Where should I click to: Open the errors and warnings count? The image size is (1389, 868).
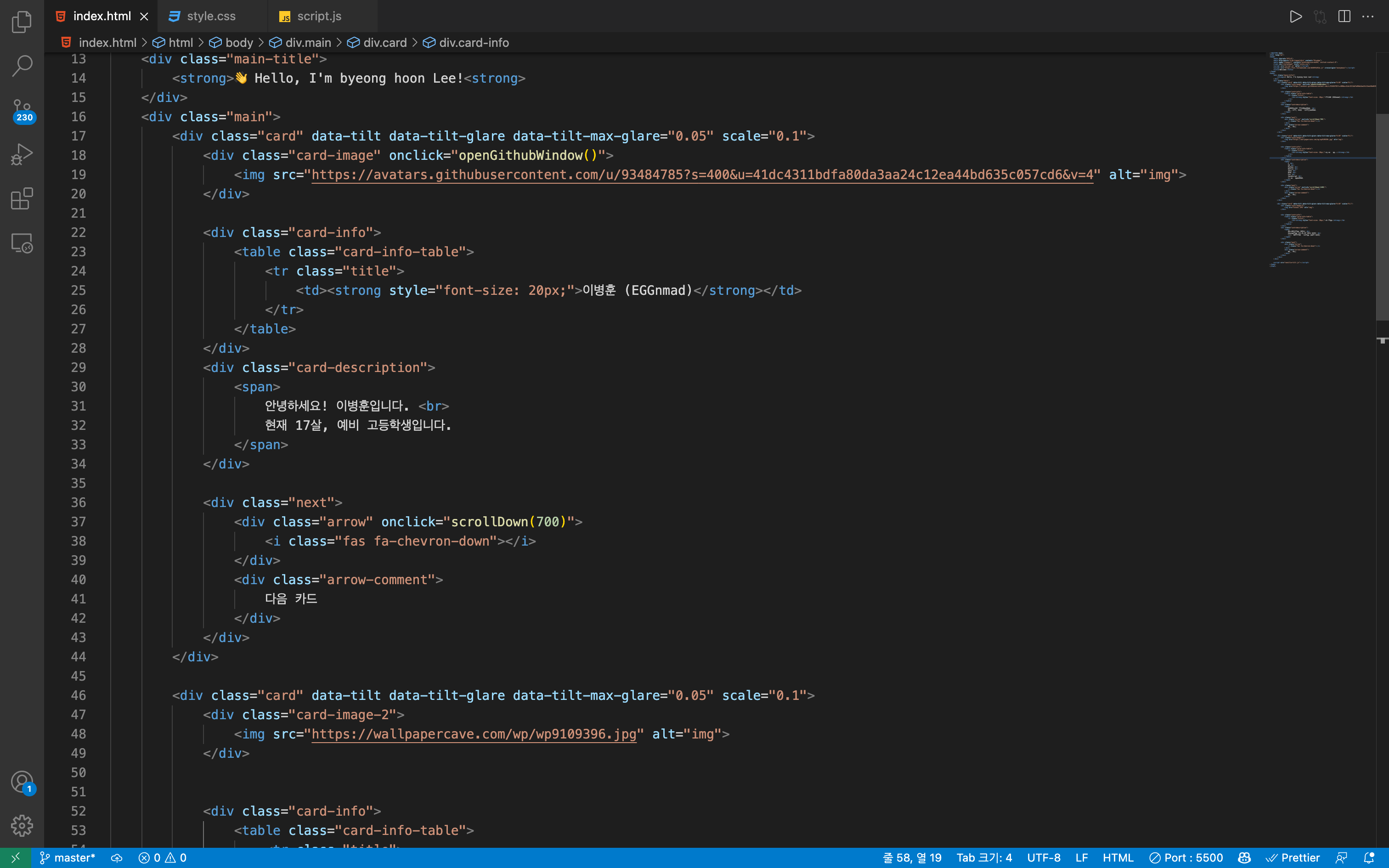coord(163,858)
